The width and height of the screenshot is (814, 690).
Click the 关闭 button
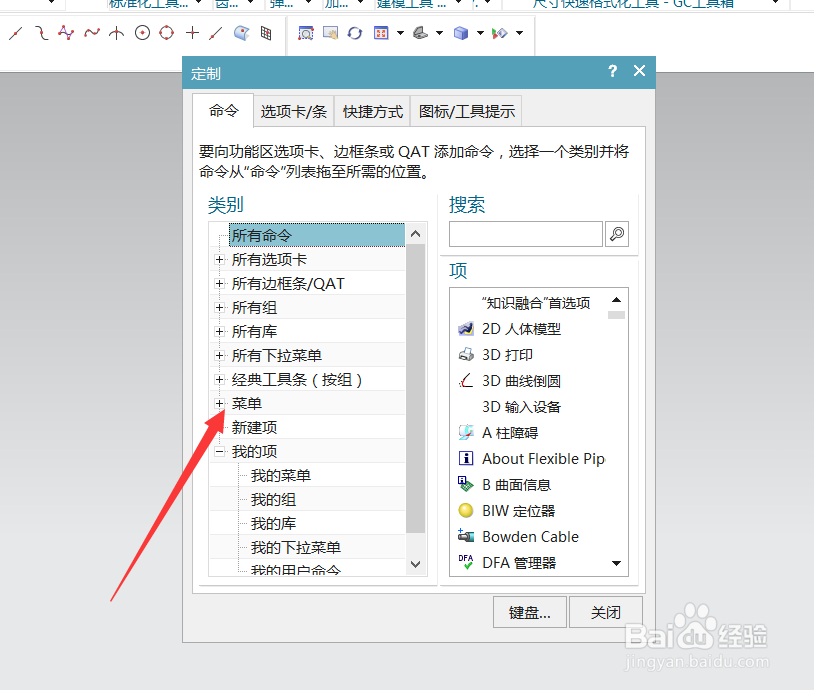click(606, 612)
